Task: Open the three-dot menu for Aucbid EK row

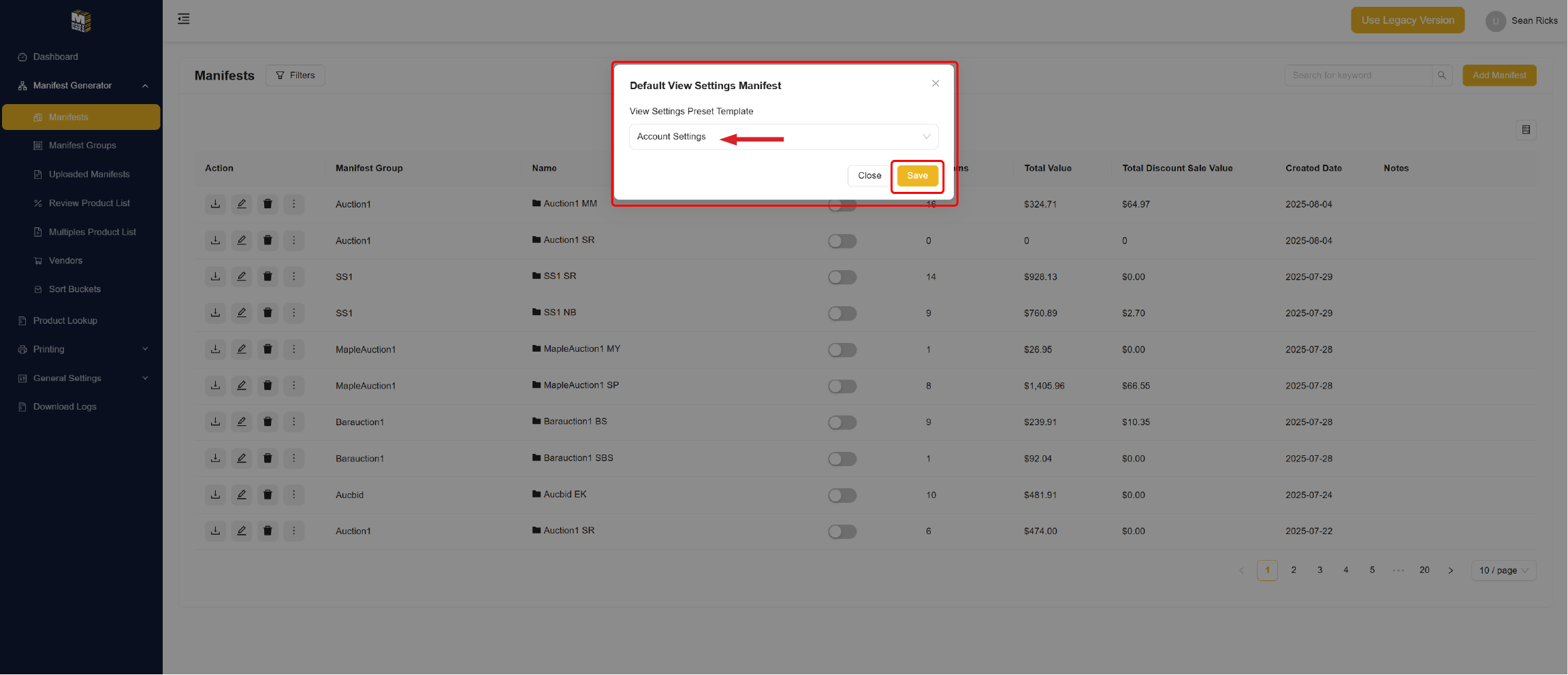Action: [x=293, y=495]
